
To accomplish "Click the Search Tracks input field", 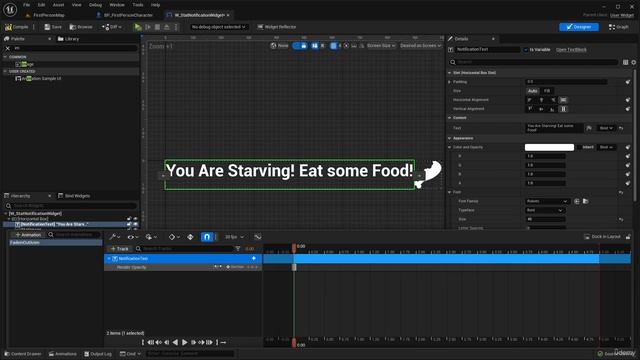I will click(184, 248).
